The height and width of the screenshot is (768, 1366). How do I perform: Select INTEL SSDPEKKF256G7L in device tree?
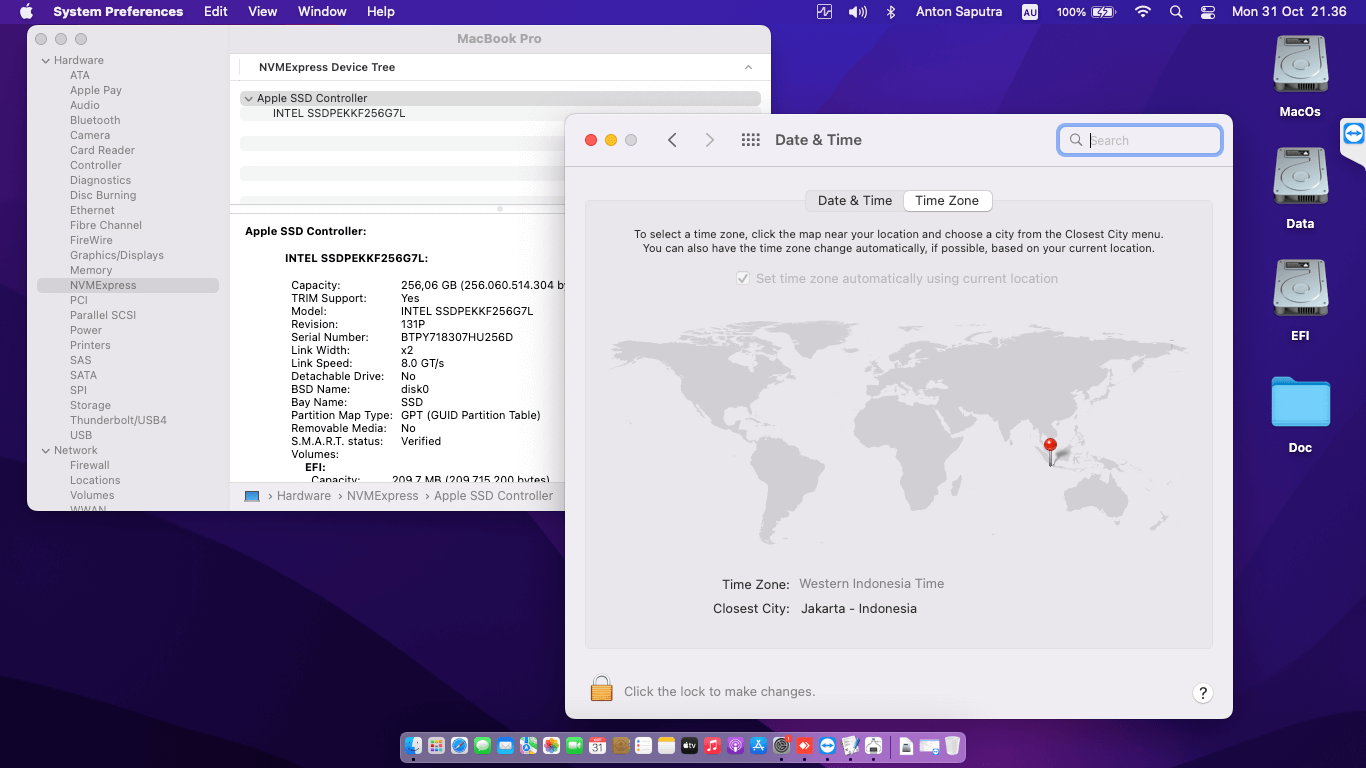point(339,114)
